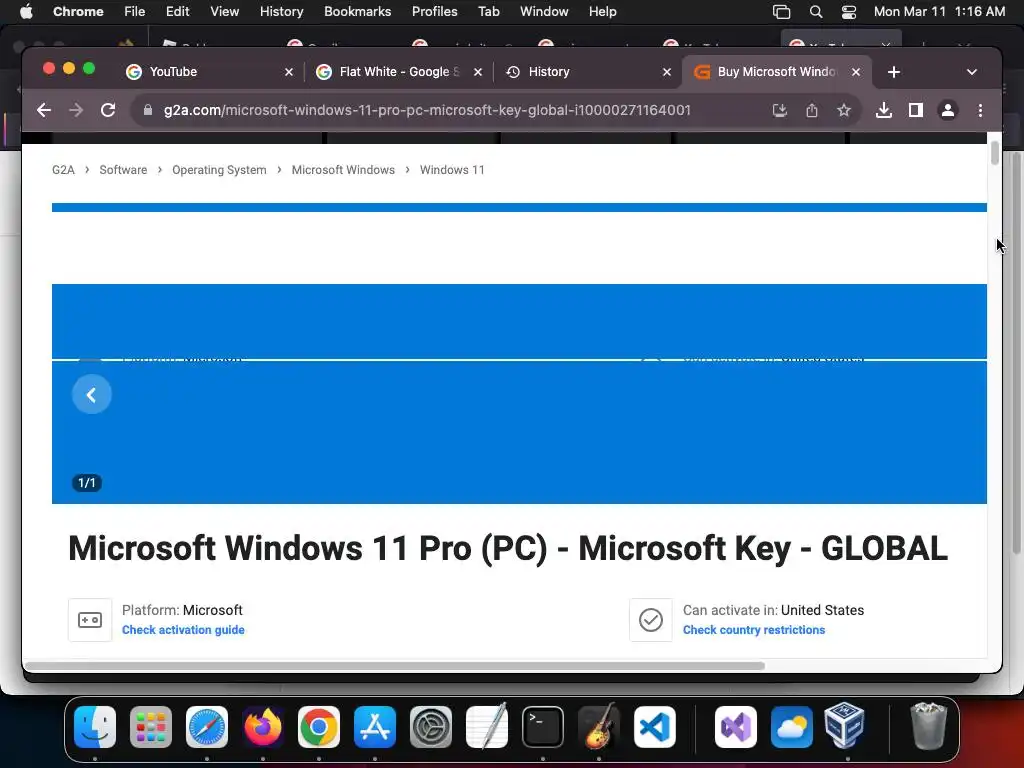Open Launchpad from the Dock
Screen dimensions: 1024x768
click(x=151, y=727)
